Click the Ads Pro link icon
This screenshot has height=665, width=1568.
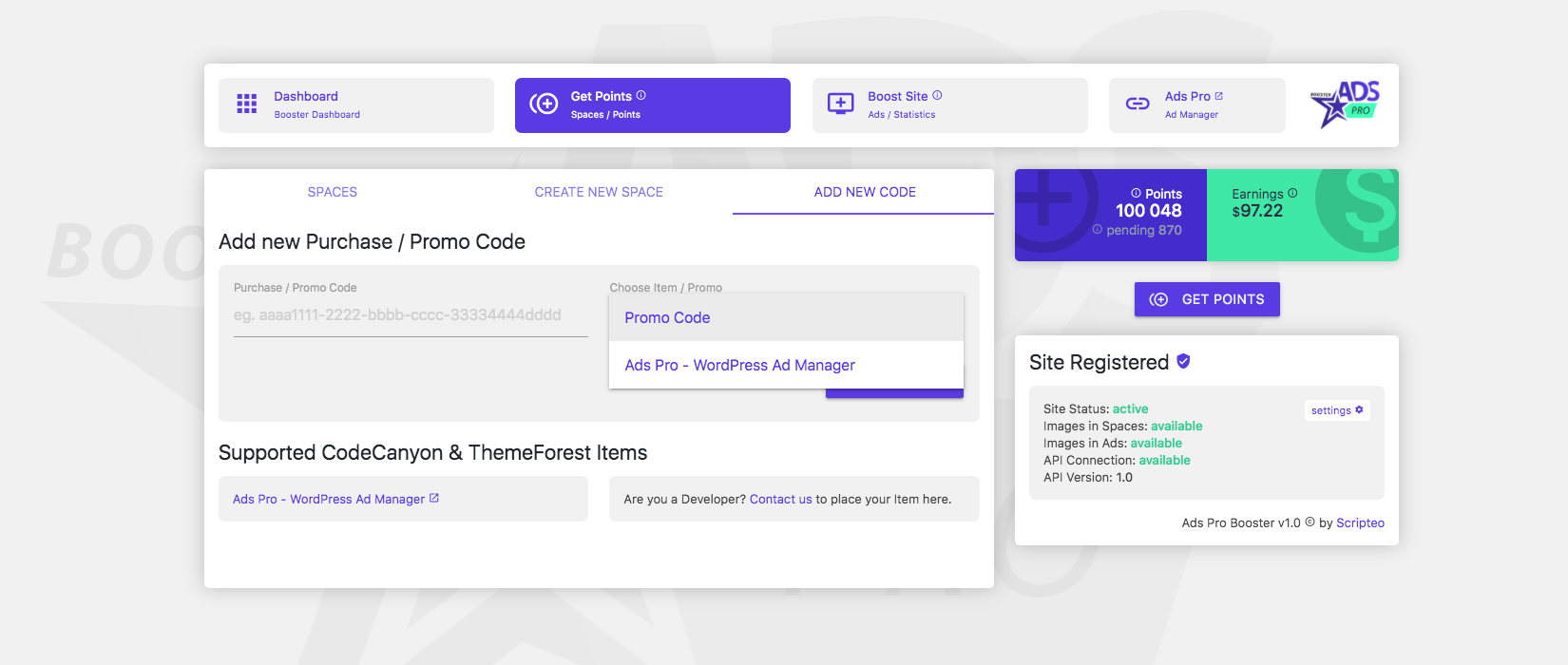[x=1138, y=103]
